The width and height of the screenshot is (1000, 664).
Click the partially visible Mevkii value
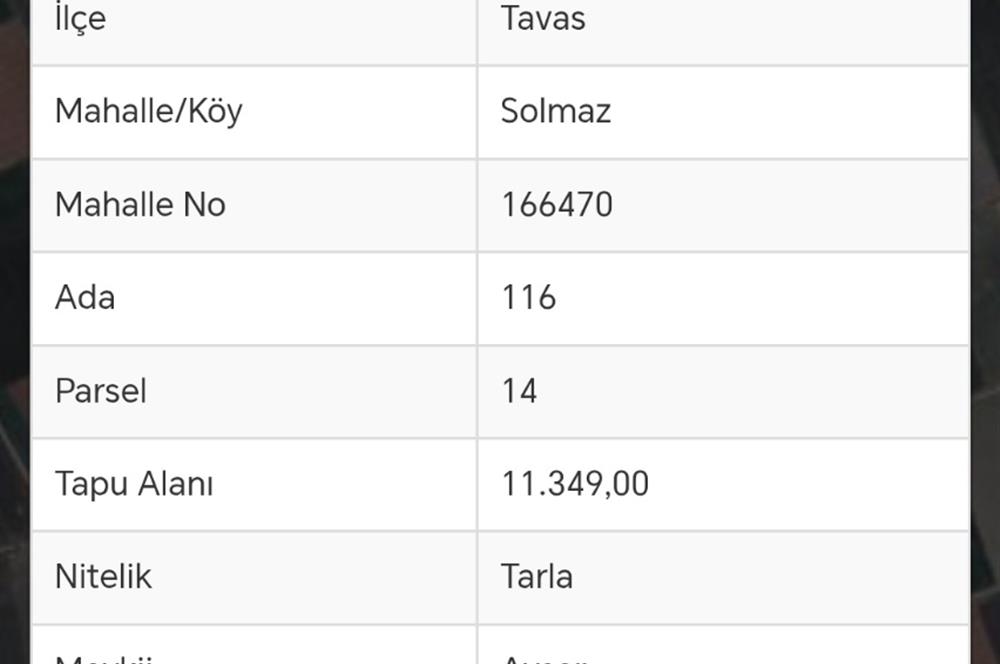544,658
